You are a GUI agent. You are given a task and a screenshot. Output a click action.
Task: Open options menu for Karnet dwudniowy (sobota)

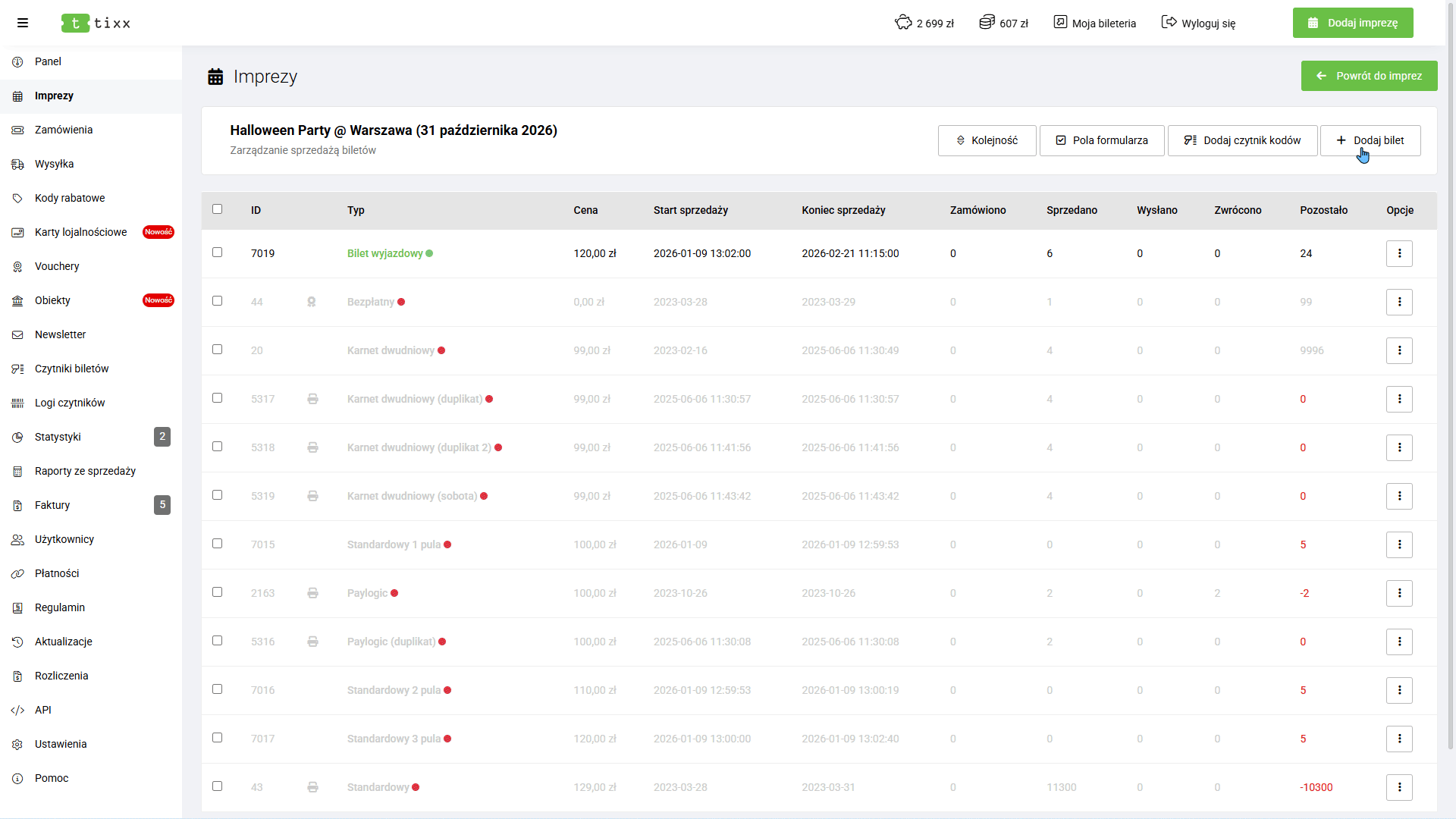click(1399, 496)
